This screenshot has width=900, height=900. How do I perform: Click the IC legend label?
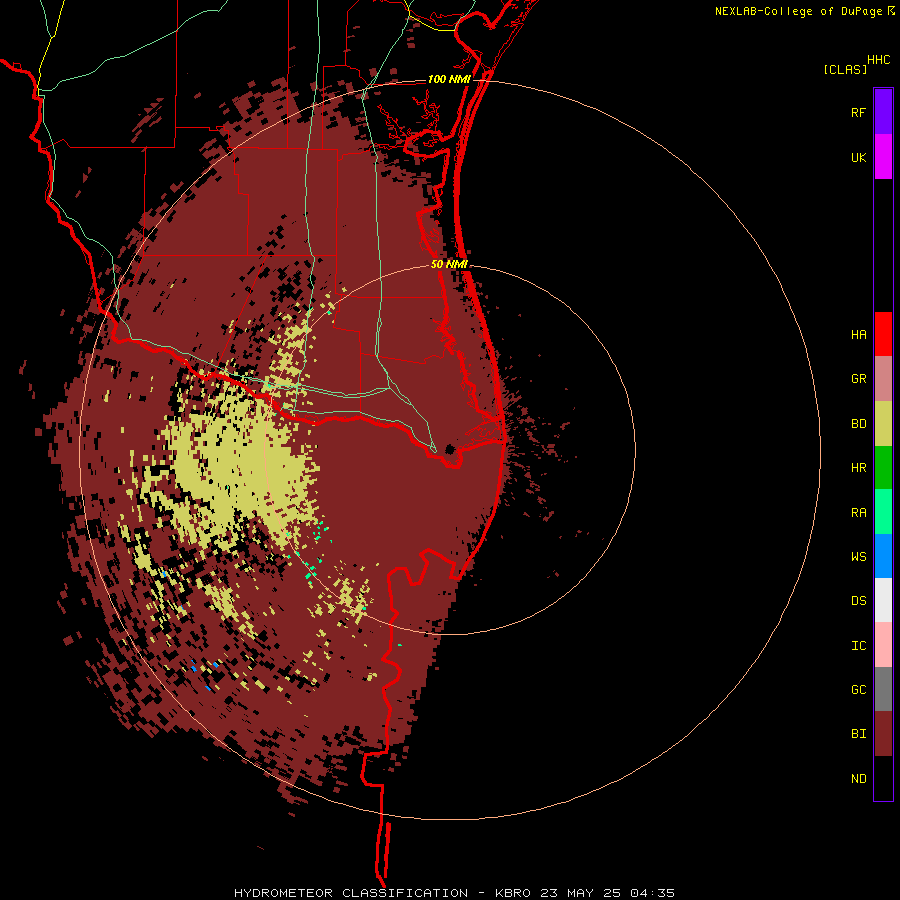[x=859, y=646]
